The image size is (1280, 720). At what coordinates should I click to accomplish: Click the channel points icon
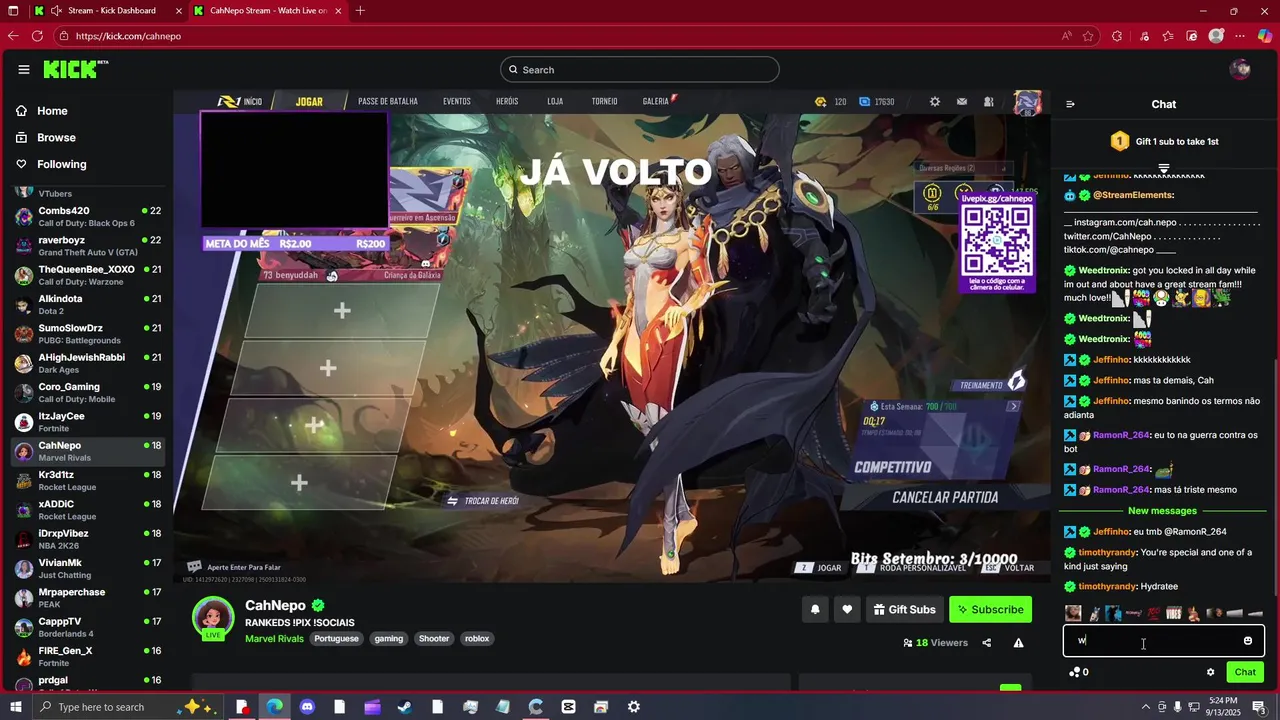1075,672
